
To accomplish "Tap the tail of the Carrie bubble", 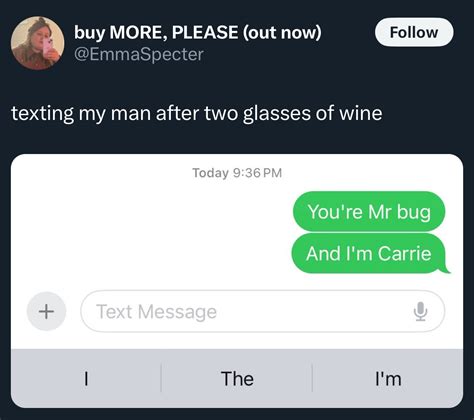I will [446, 269].
